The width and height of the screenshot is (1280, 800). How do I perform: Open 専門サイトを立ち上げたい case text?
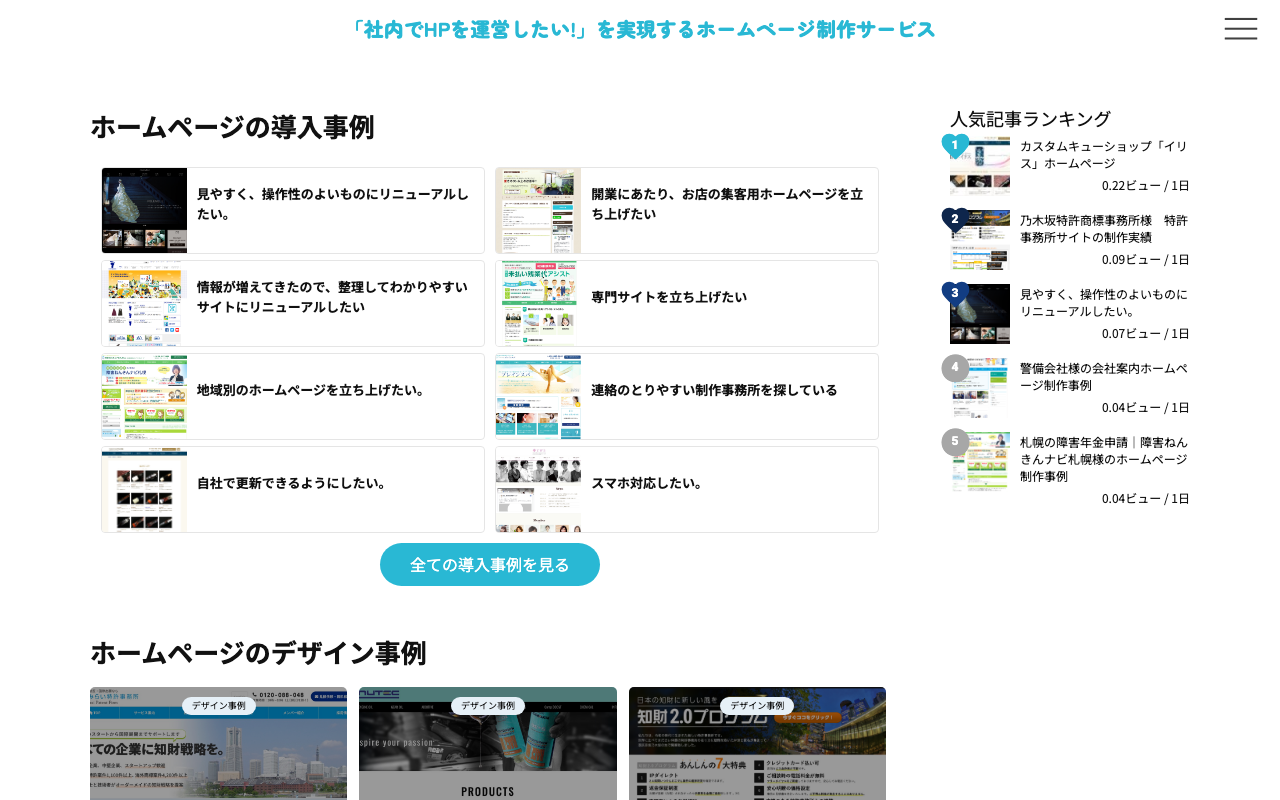coord(669,297)
